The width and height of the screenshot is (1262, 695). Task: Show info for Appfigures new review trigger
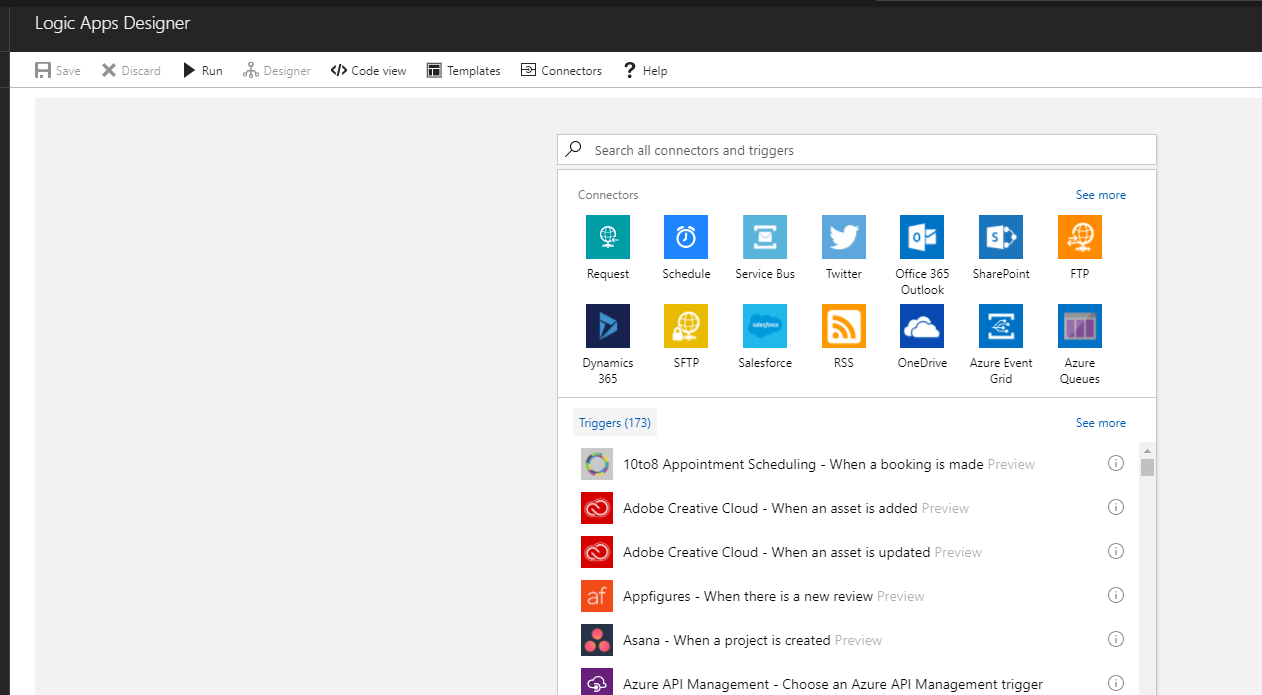pos(1116,595)
